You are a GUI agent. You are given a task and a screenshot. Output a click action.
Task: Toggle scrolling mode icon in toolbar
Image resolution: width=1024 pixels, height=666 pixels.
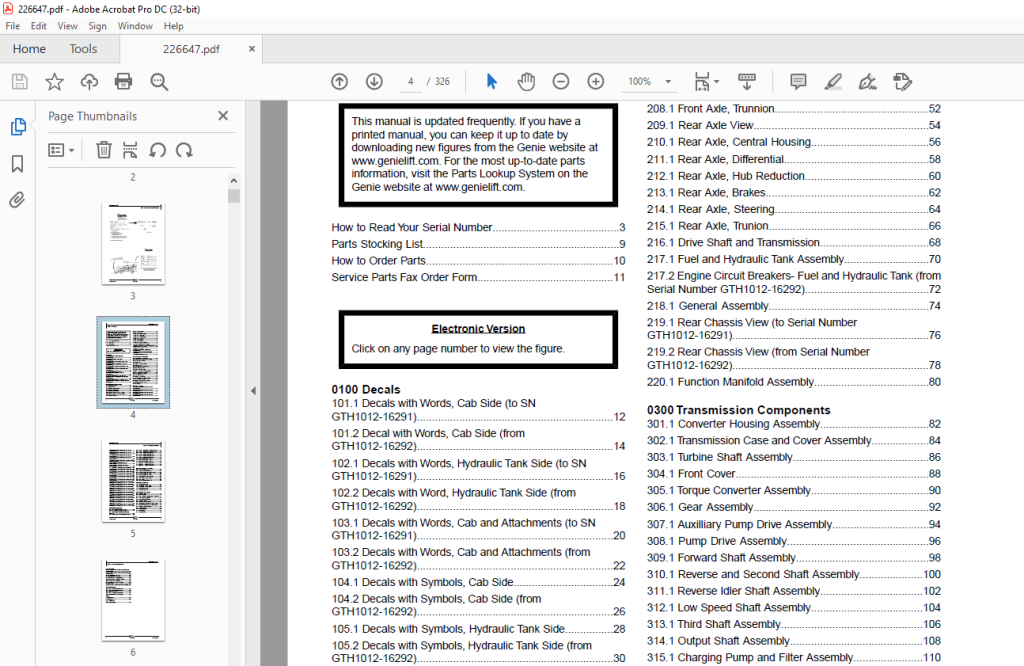click(747, 82)
